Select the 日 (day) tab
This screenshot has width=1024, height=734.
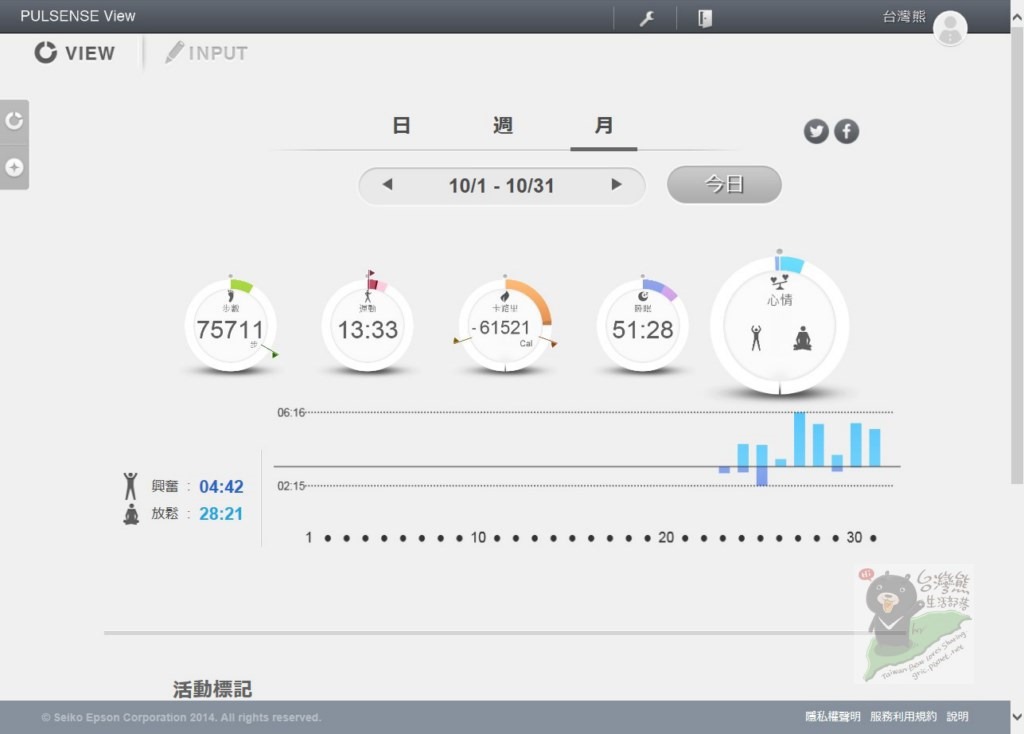click(x=401, y=125)
